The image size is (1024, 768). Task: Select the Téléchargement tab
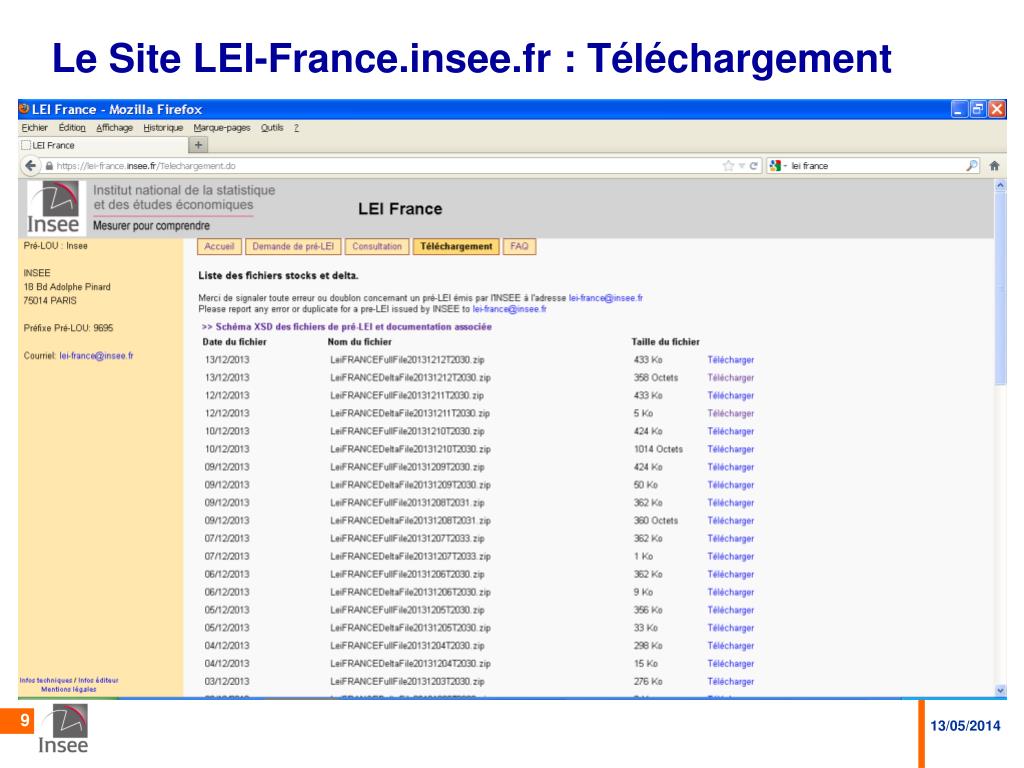456,246
